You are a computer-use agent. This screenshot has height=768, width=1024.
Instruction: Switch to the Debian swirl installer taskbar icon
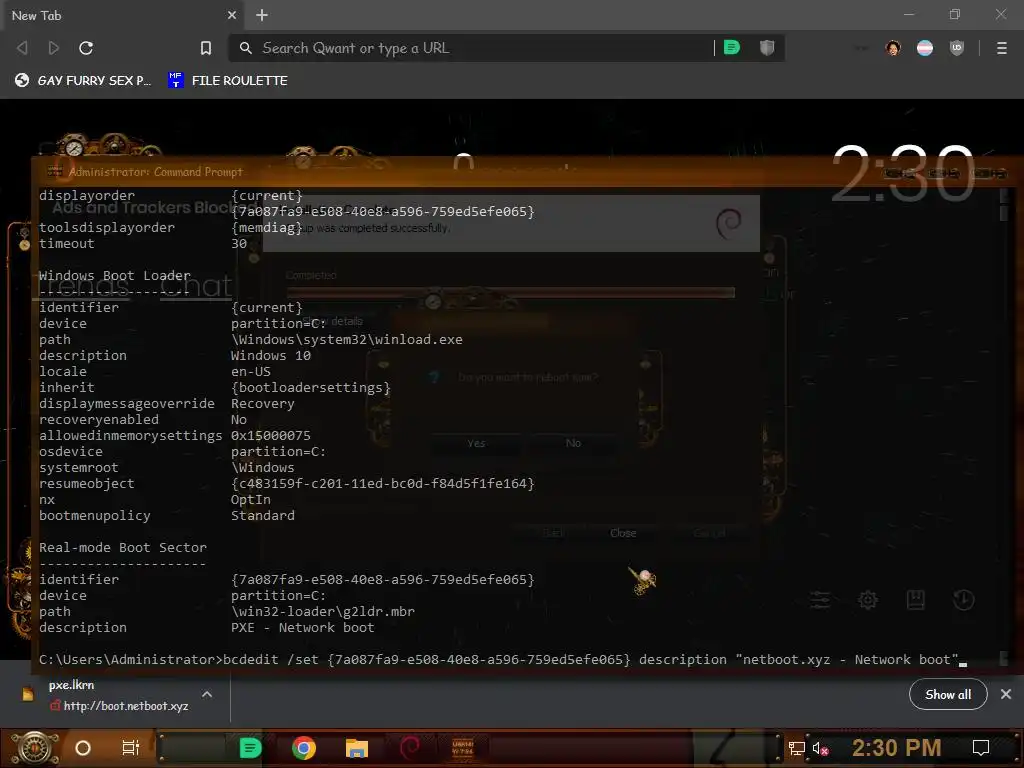410,748
